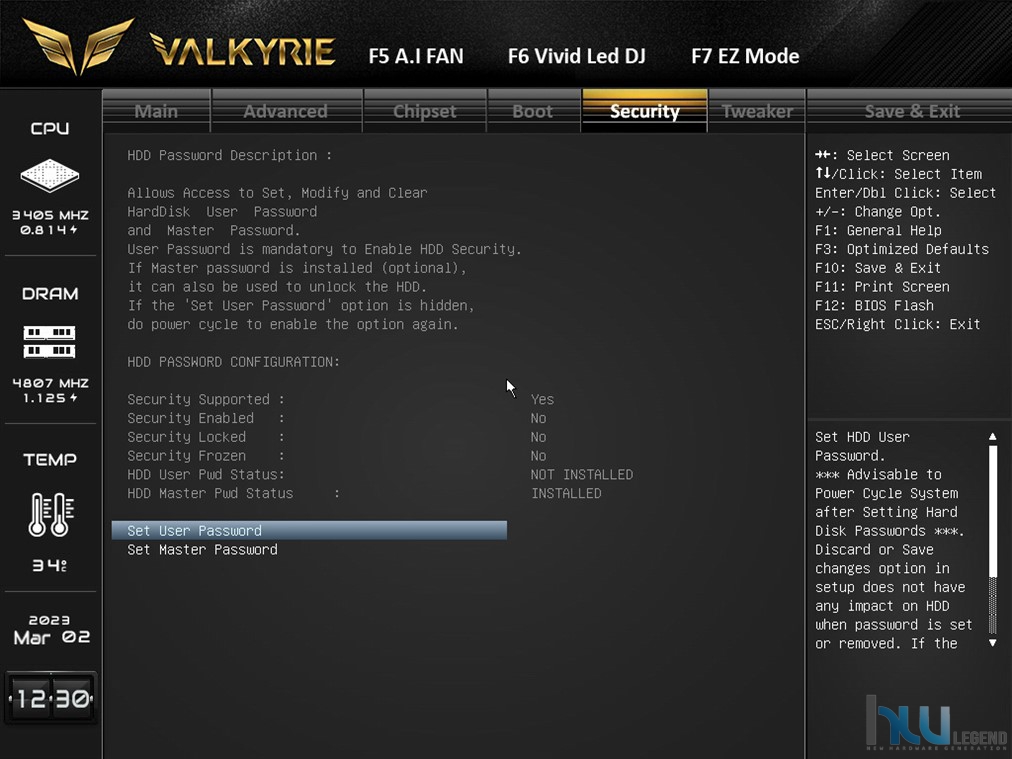Image resolution: width=1012 pixels, height=759 pixels.
Task: Click the 34° temperature reading
Action: [x=50, y=565]
